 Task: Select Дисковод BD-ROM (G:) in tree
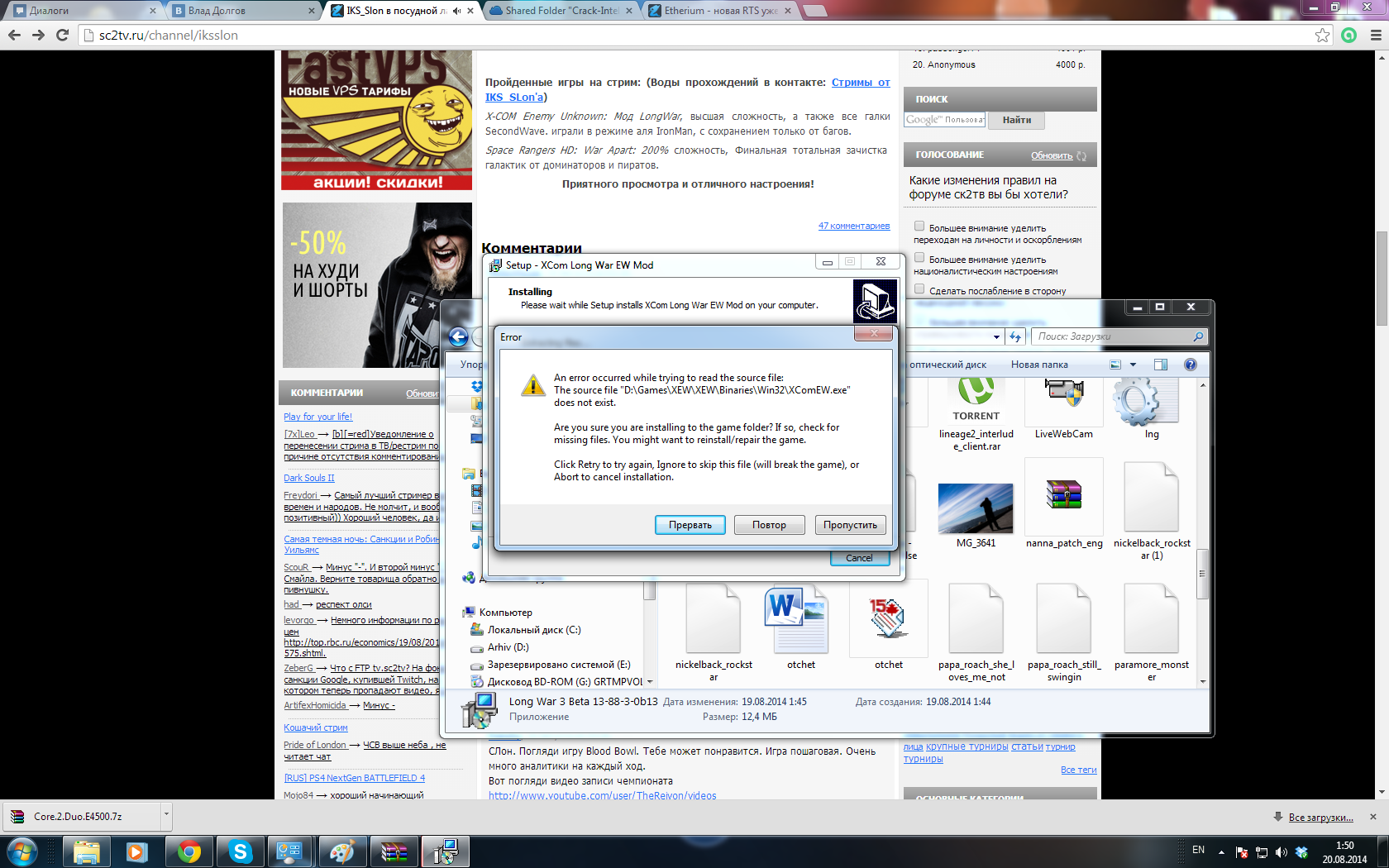point(565,682)
